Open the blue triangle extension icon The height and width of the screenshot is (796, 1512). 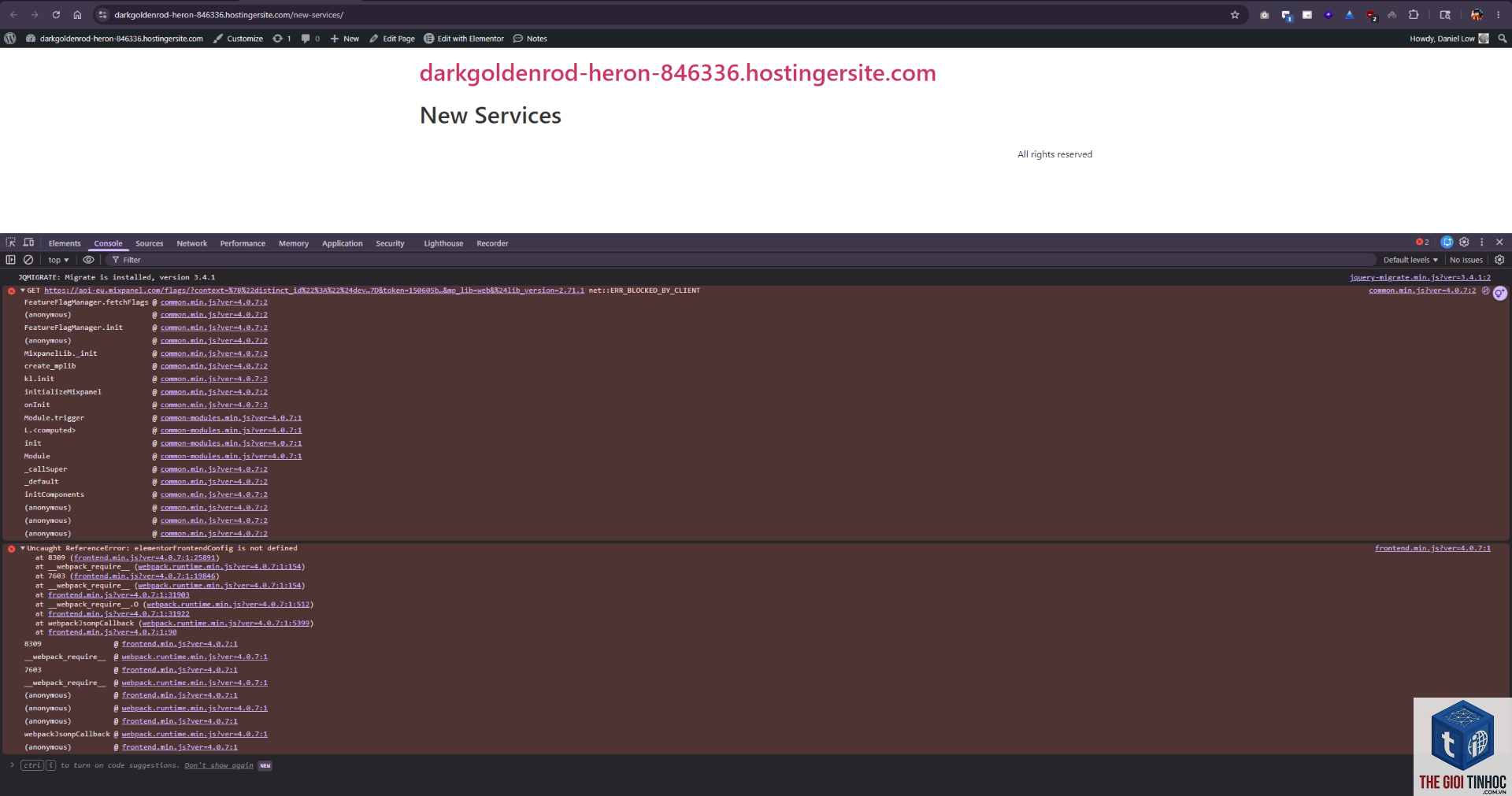click(1350, 15)
